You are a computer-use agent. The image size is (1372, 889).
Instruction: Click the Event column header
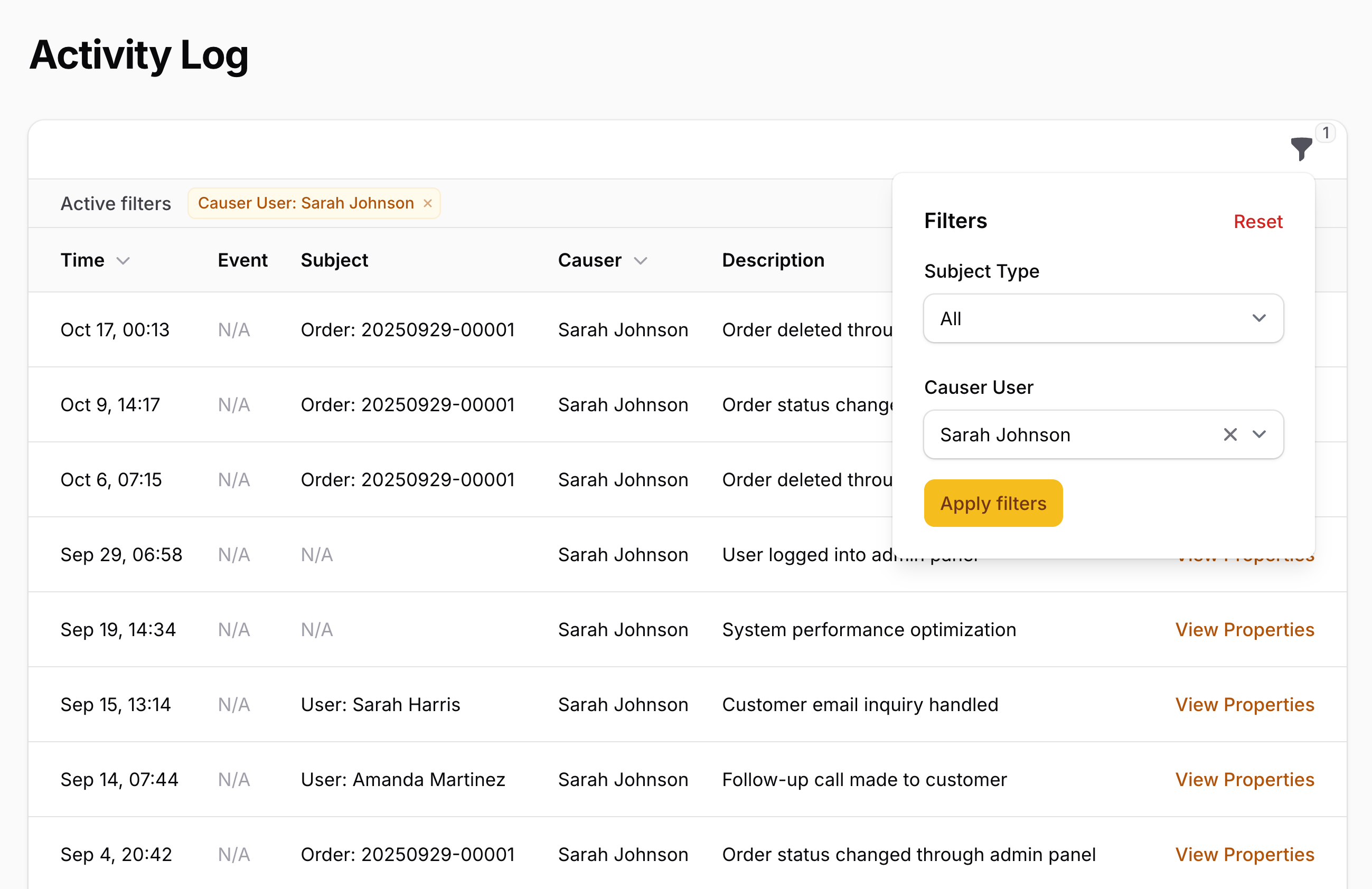click(242, 260)
